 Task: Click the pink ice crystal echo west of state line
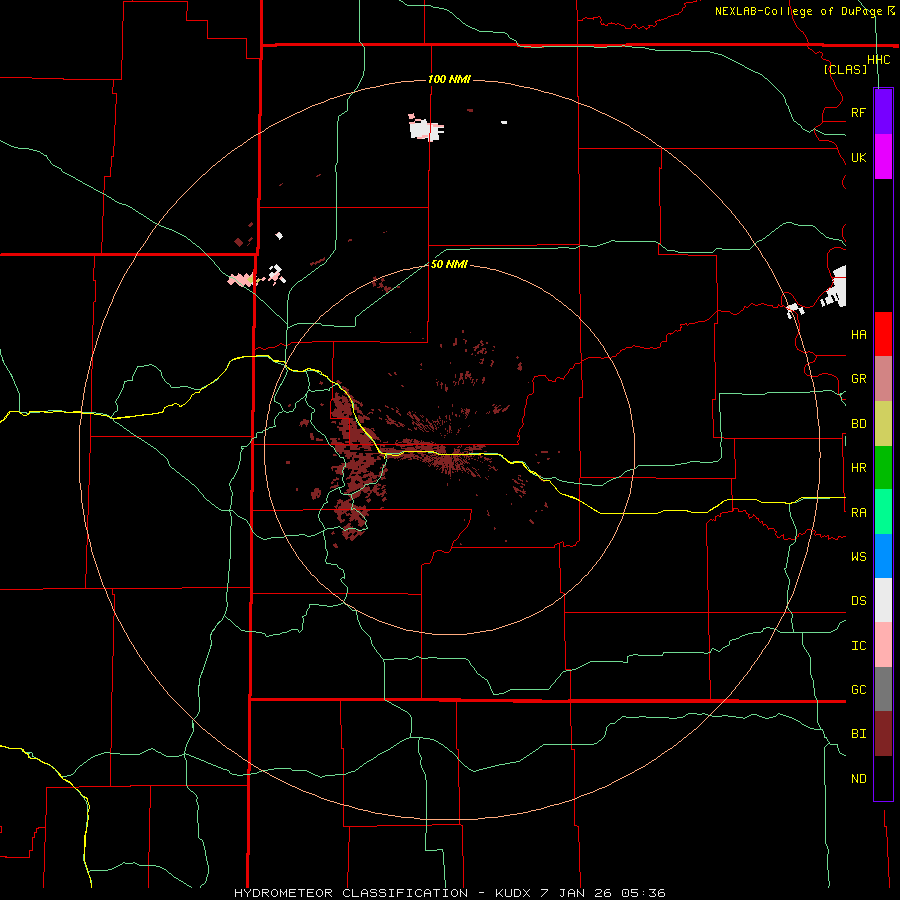coord(241,280)
